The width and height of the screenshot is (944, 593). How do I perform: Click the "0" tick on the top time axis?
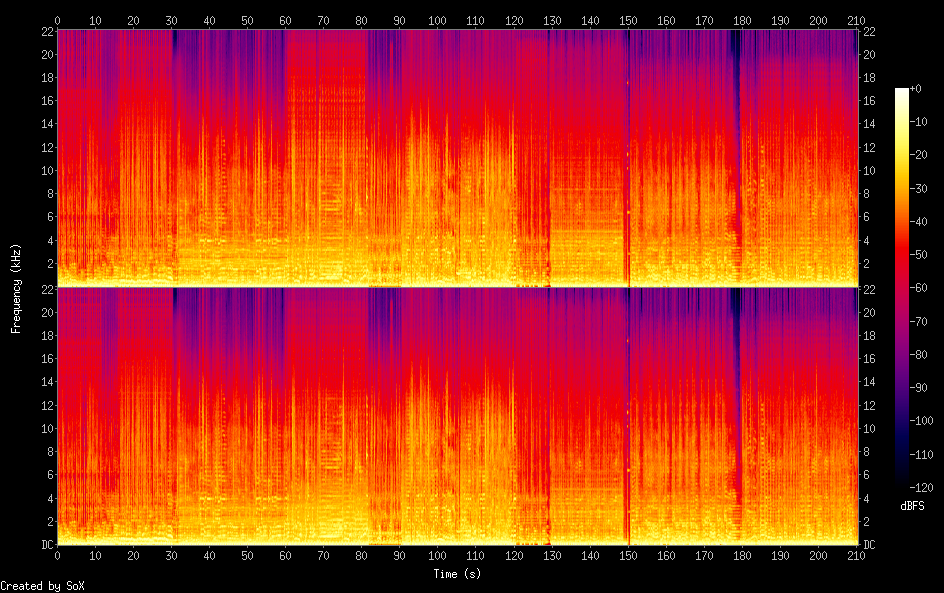tap(58, 20)
